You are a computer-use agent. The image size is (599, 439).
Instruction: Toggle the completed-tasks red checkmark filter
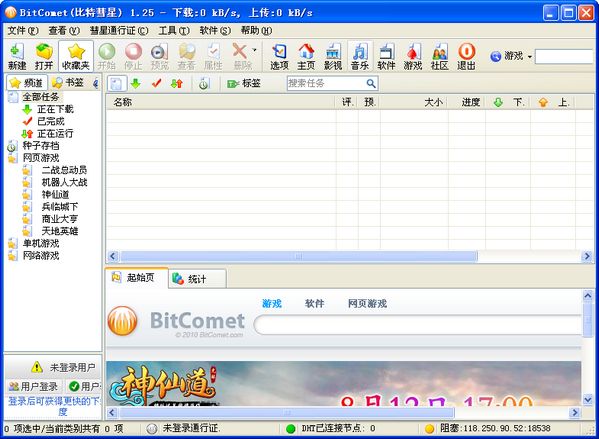click(x=156, y=83)
